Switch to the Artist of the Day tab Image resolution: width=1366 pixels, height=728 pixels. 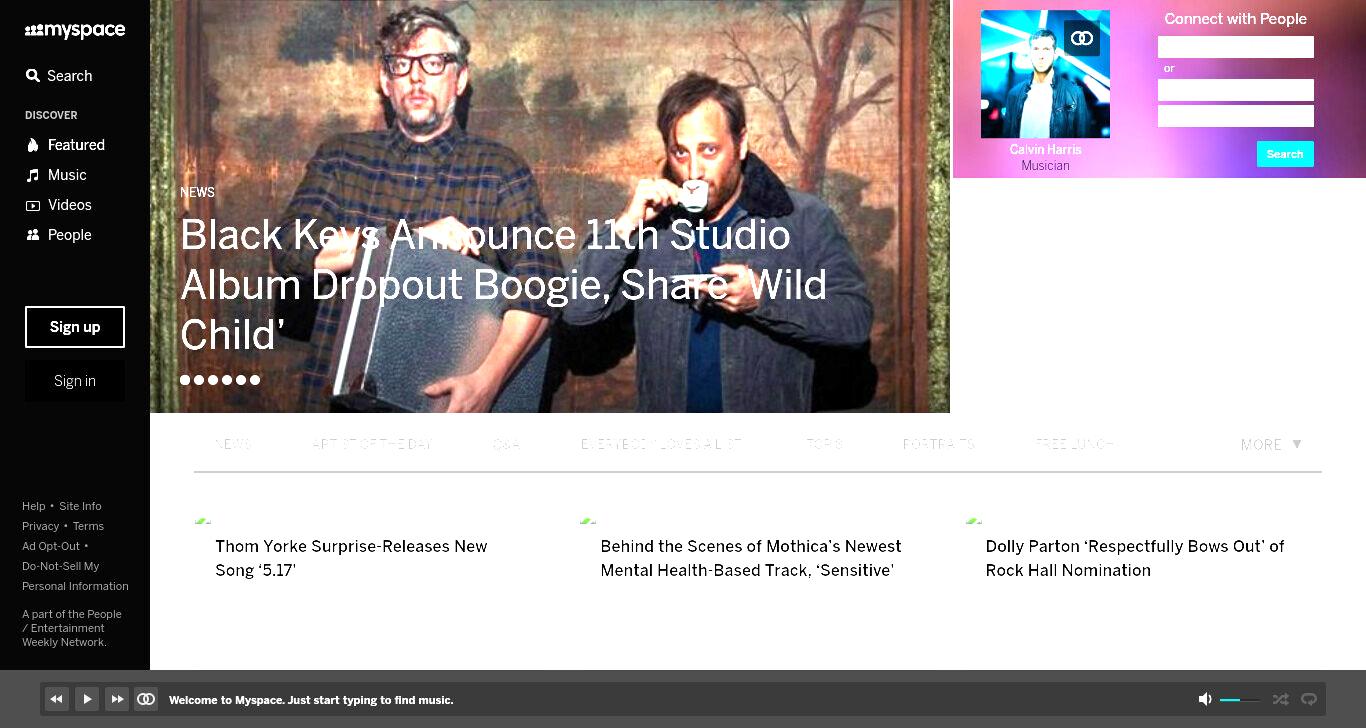pyautogui.click(x=372, y=444)
